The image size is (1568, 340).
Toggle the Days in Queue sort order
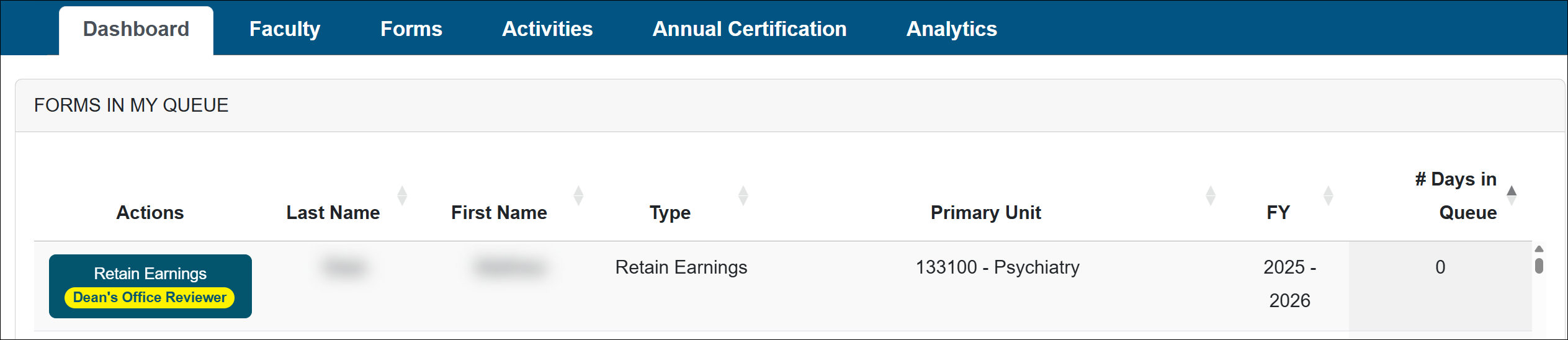1512,195
